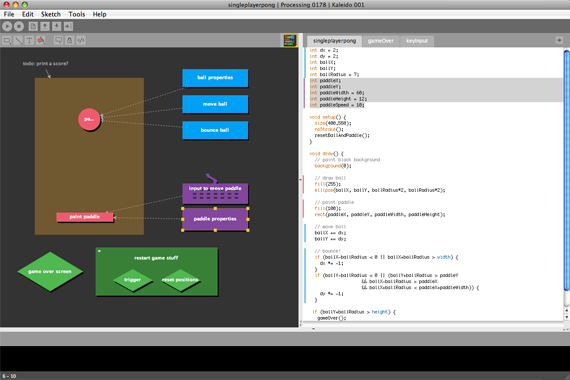The image size is (570, 380).
Task: Stop the running sketch
Action: 19,26
